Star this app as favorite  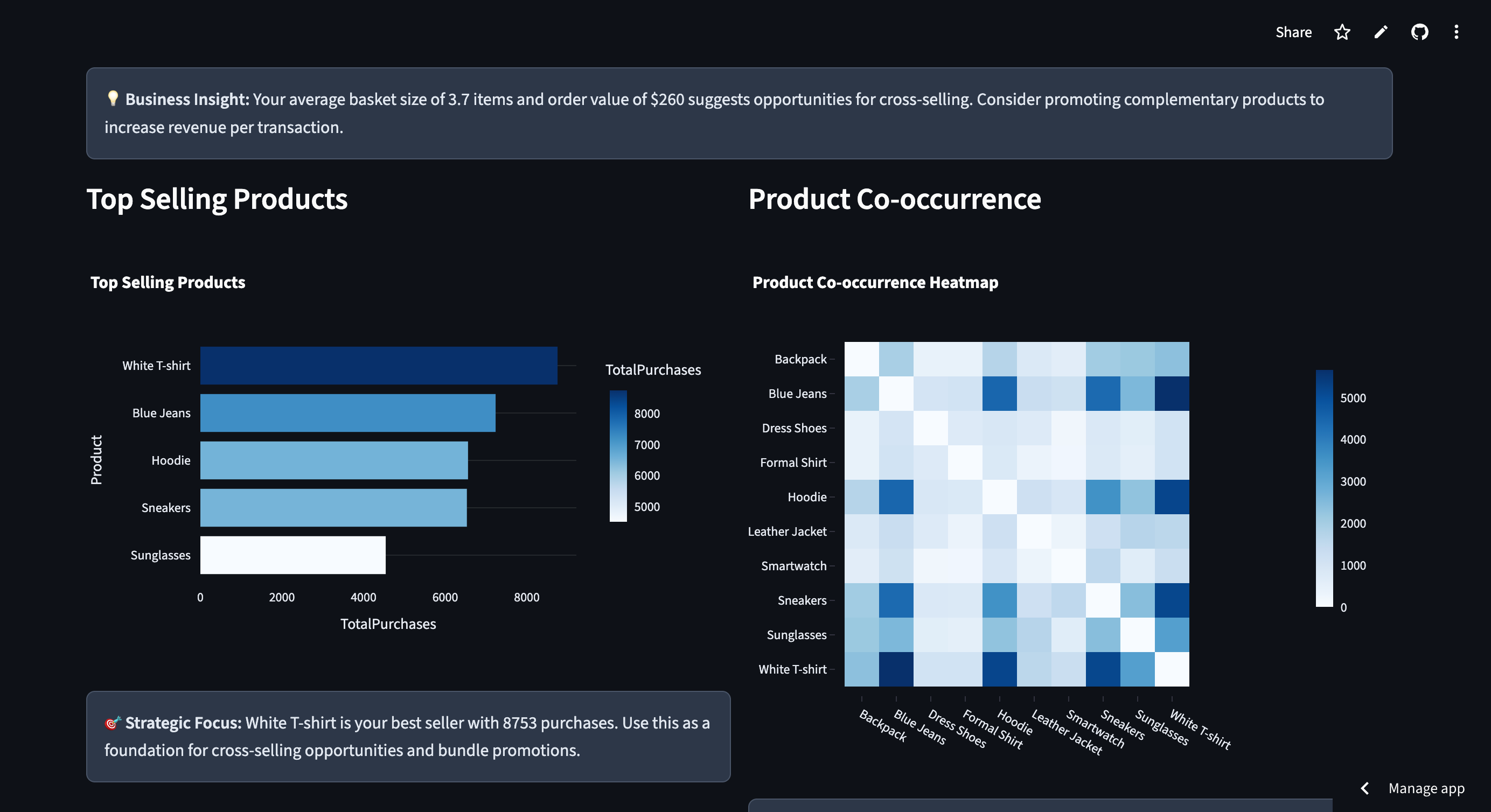1342,32
